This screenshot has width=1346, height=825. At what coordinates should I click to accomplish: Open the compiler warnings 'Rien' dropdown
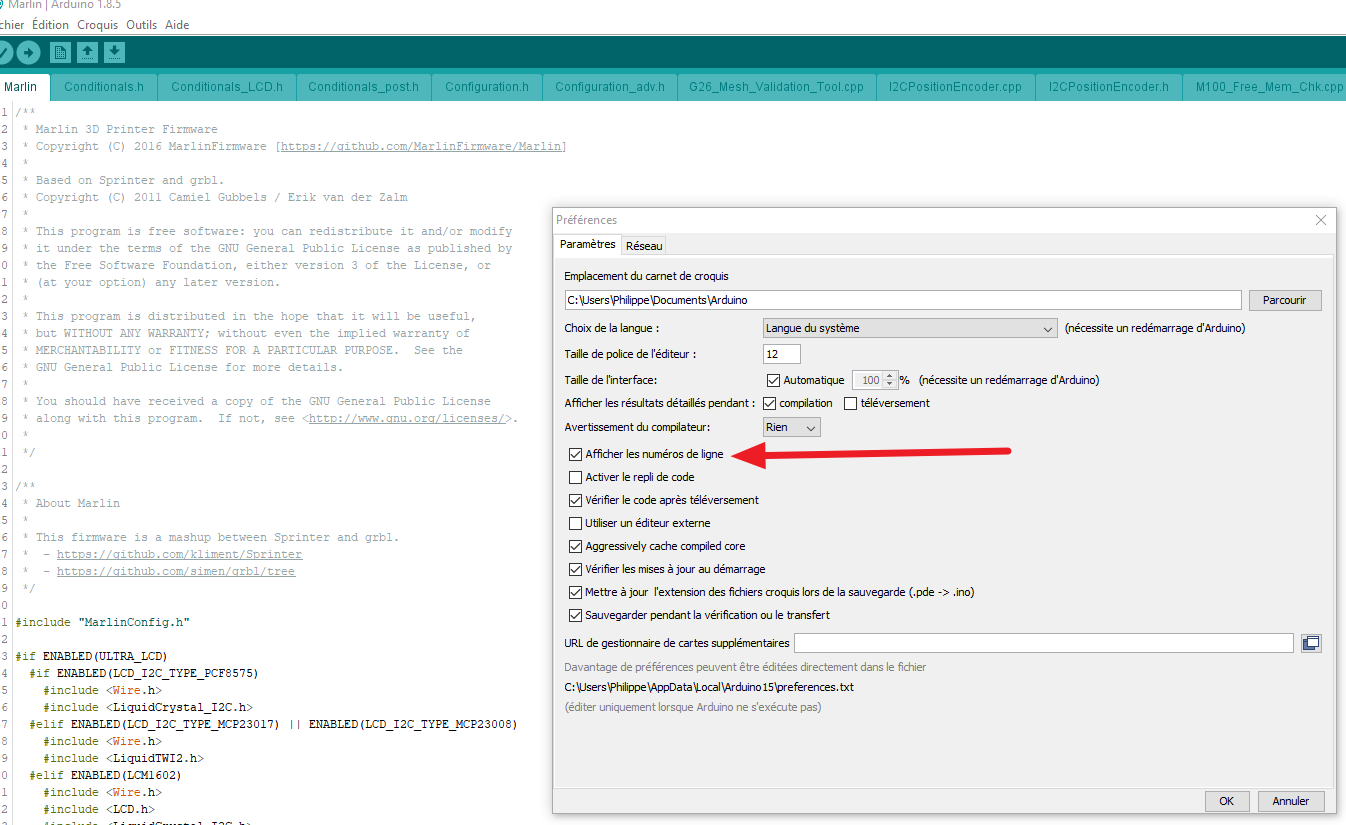coord(792,427)
